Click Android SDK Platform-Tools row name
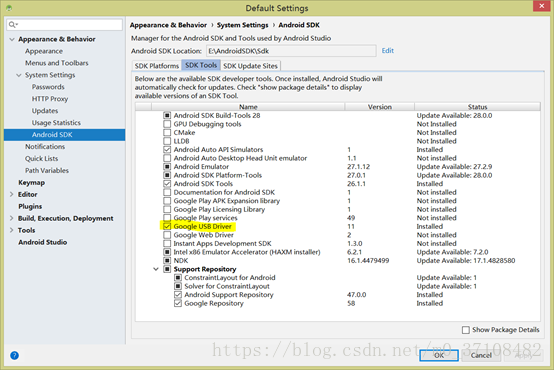Viewport: 554px width, 370px height. 218,175
